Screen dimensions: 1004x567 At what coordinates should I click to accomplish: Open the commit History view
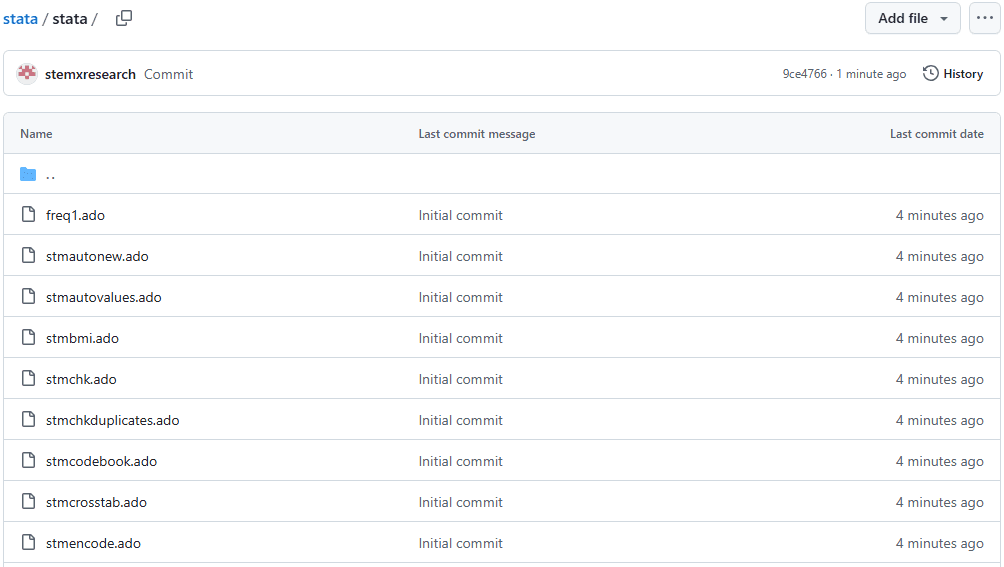point(953,74)
